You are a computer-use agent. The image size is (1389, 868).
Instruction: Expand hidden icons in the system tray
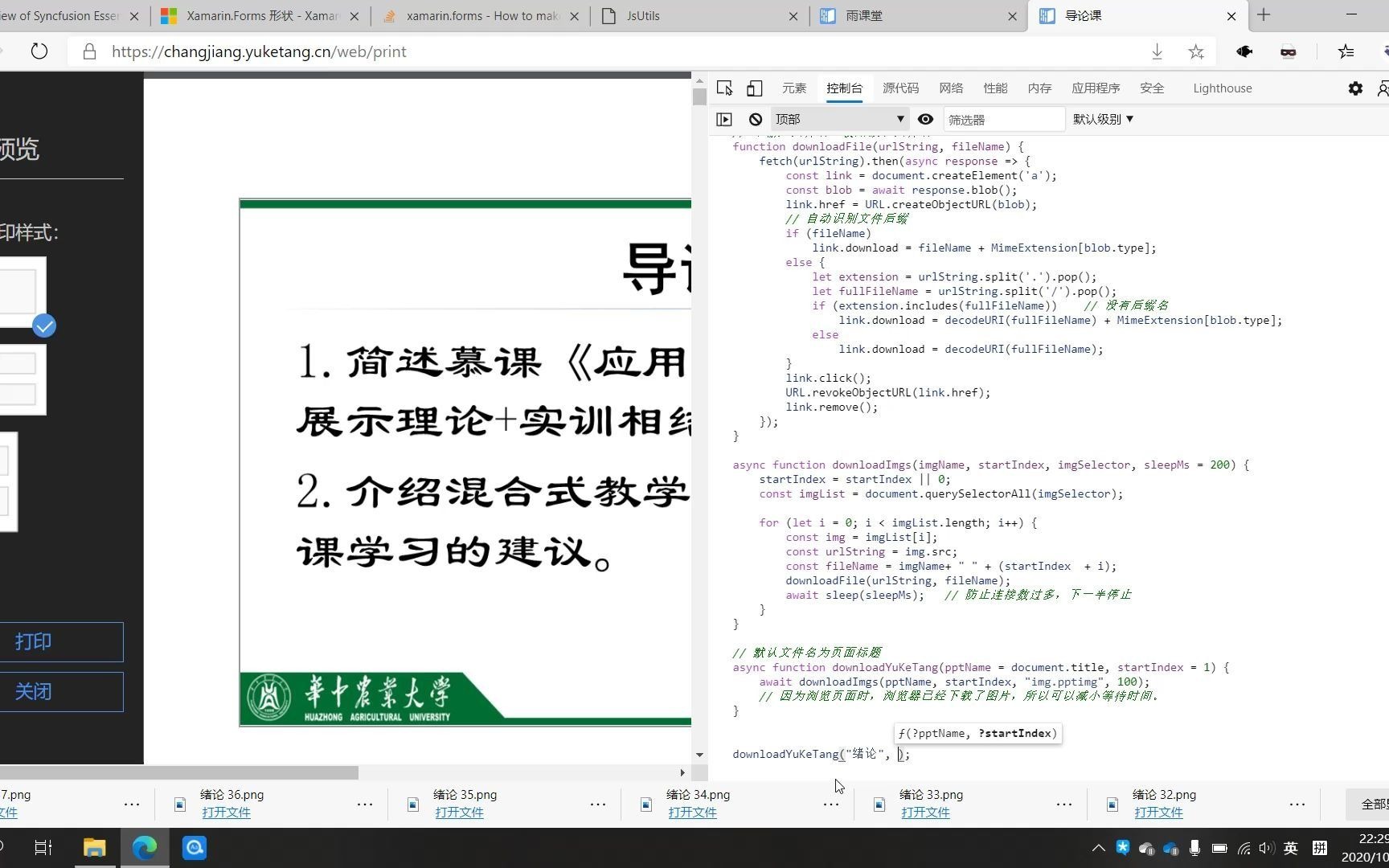point(1098,848)
